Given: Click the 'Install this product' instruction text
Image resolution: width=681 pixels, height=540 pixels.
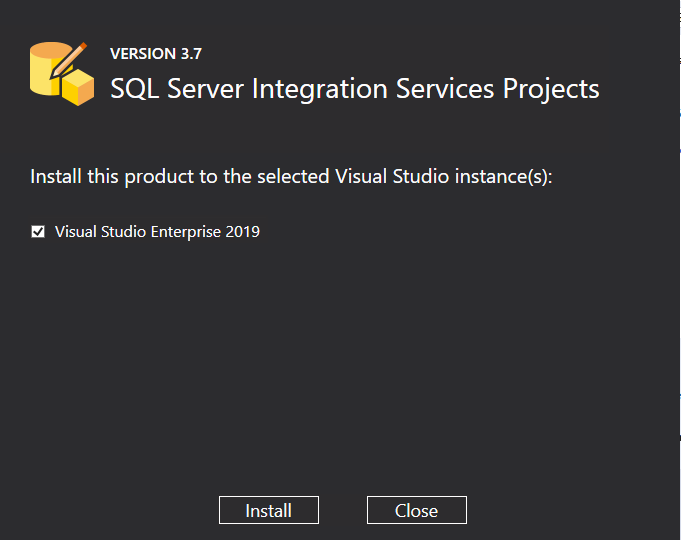Looking at the screenshot, I should click(x=291, y=177).
